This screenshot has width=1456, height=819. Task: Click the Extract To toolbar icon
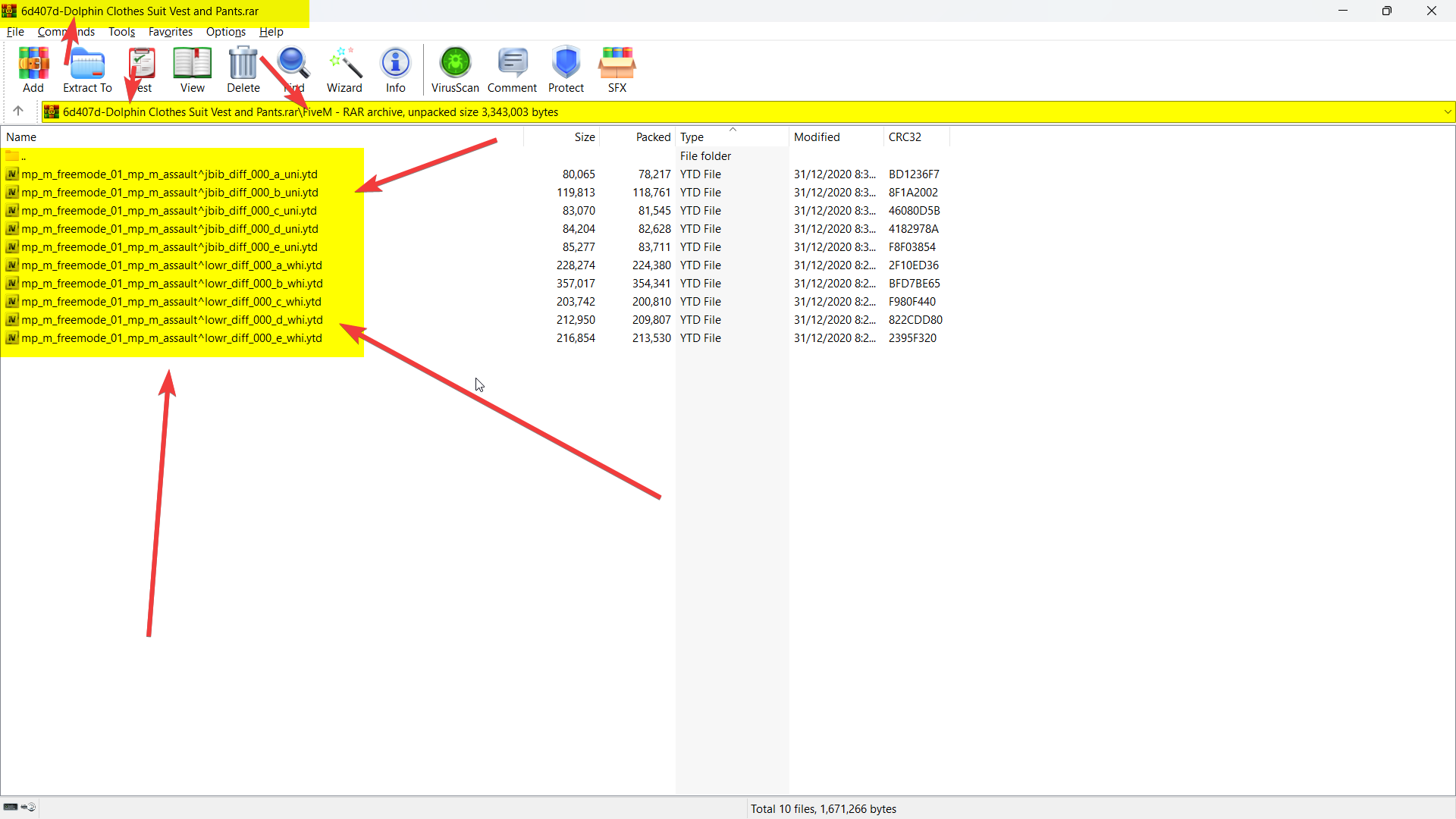tap(87, 69)
